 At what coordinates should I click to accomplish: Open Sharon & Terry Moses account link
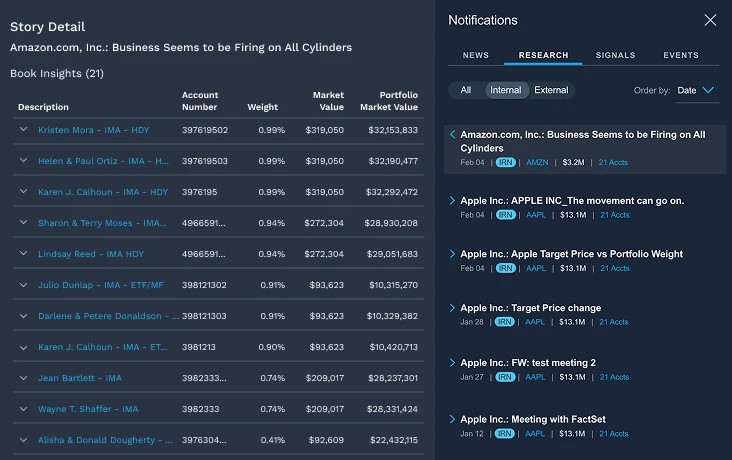coord(102,223)
